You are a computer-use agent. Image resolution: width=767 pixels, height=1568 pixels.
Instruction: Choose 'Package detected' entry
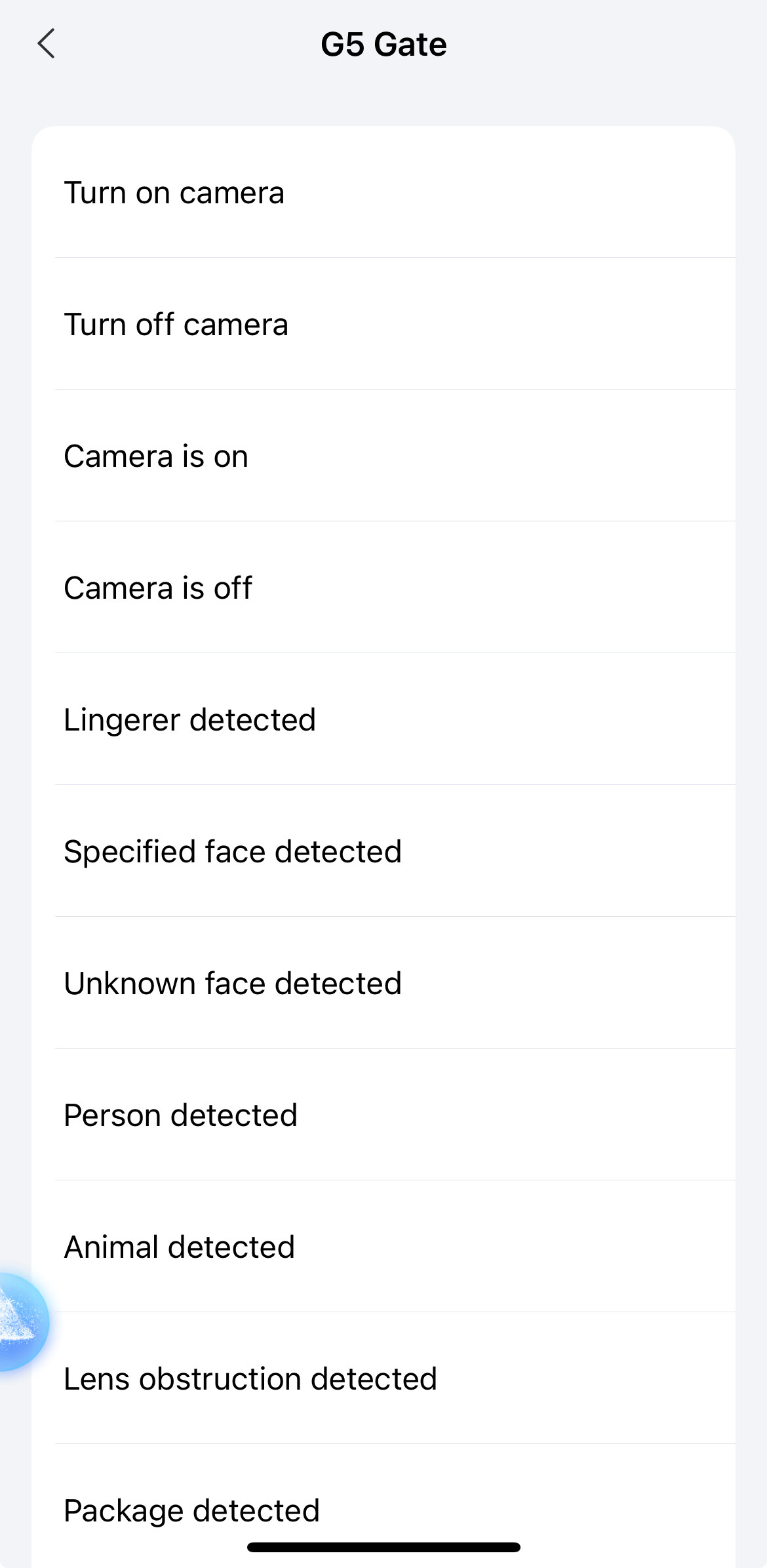point(191,1510)
